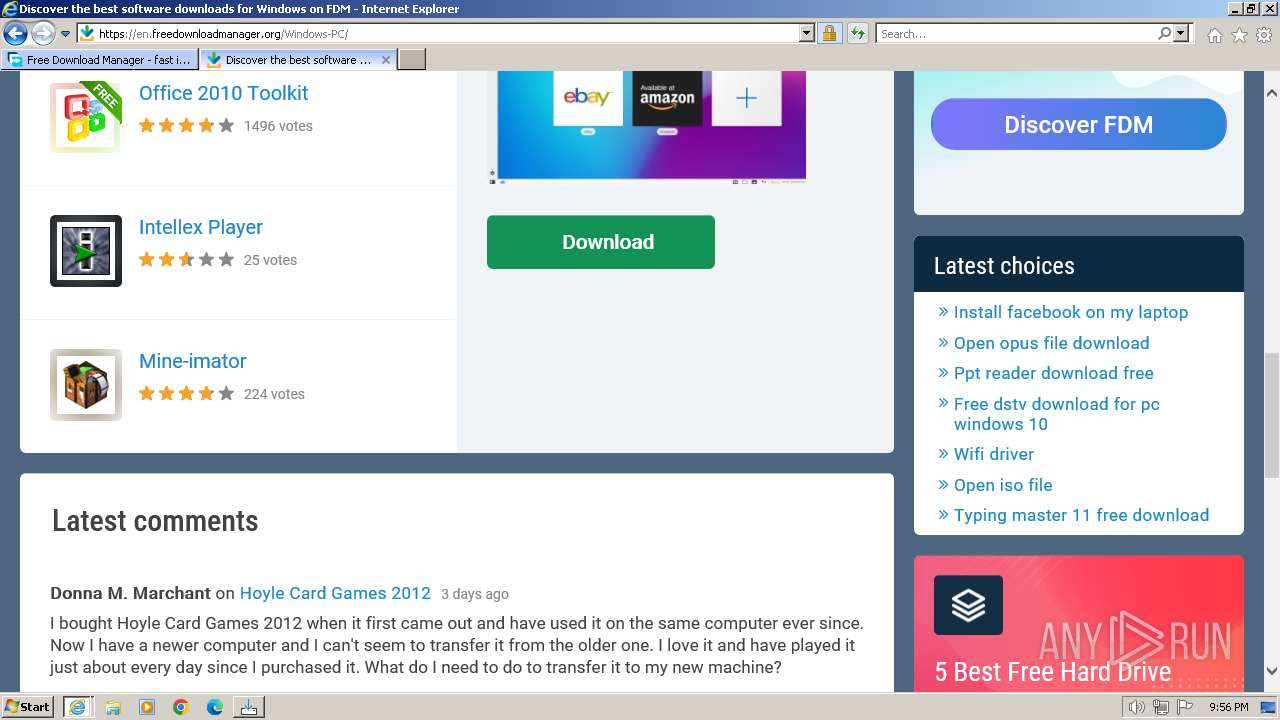
Task: Click the eBay tile in the preview image
Action: [587, 98]
